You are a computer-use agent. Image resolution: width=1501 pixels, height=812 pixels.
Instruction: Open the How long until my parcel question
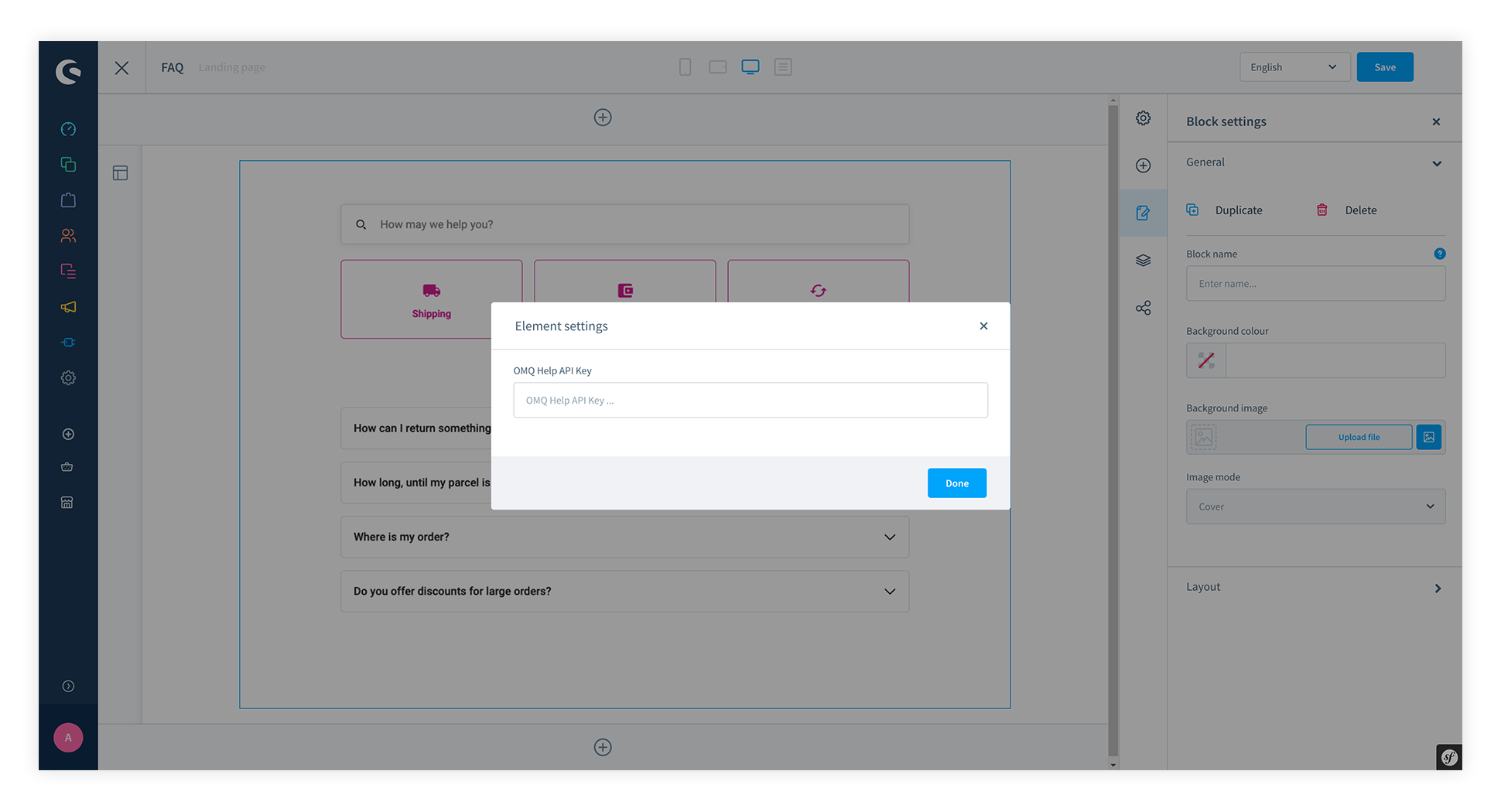pos(416,483)
